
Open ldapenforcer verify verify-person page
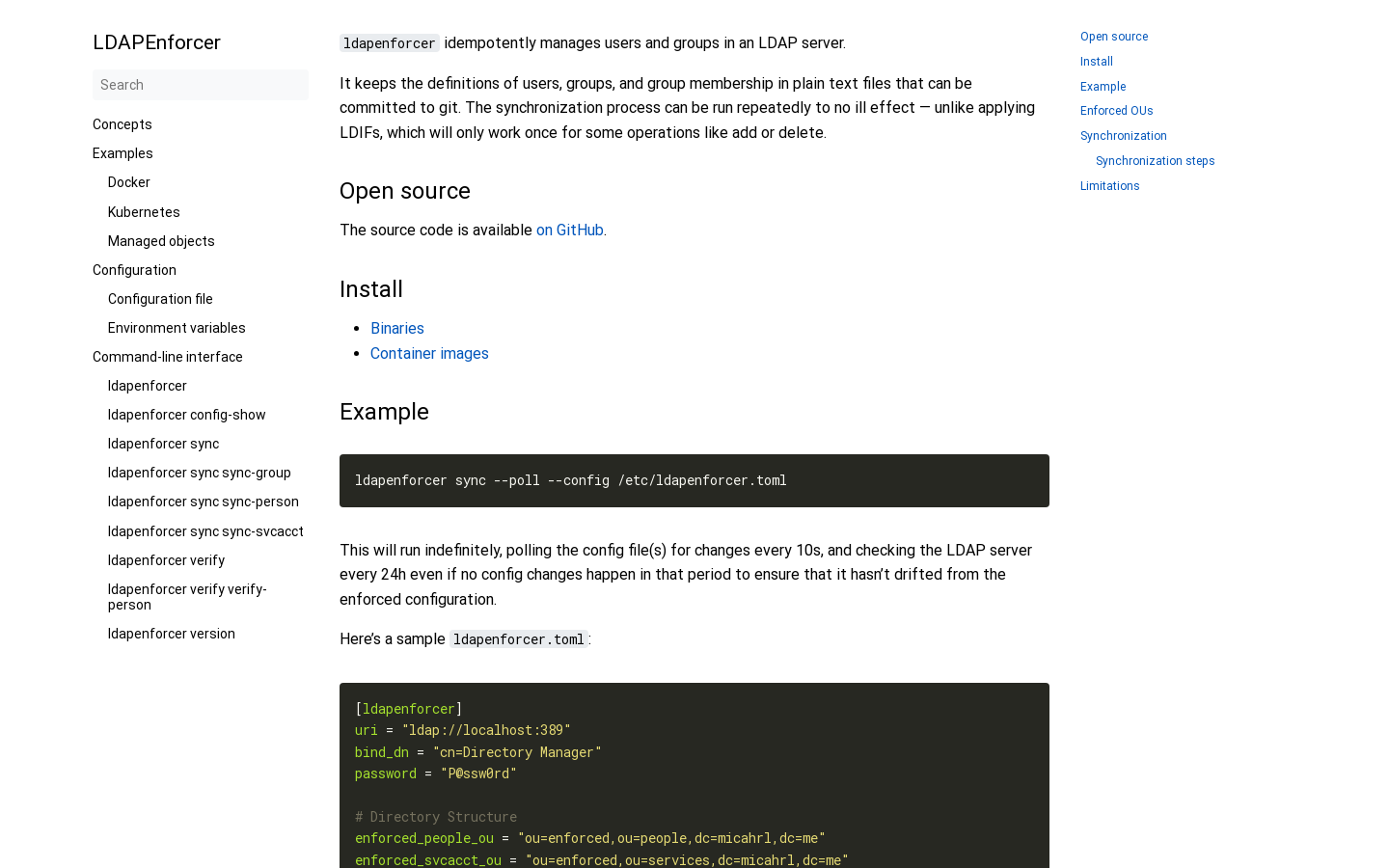[x=187, y=597]
